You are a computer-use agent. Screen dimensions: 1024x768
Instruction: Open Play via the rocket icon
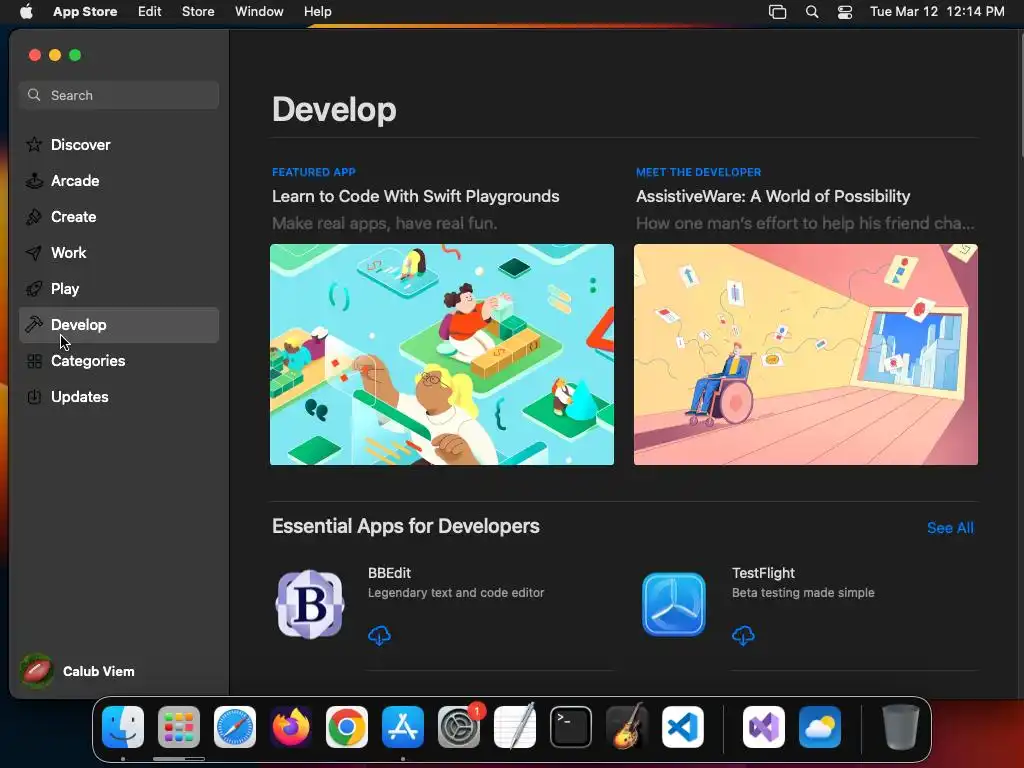point(34,288)
